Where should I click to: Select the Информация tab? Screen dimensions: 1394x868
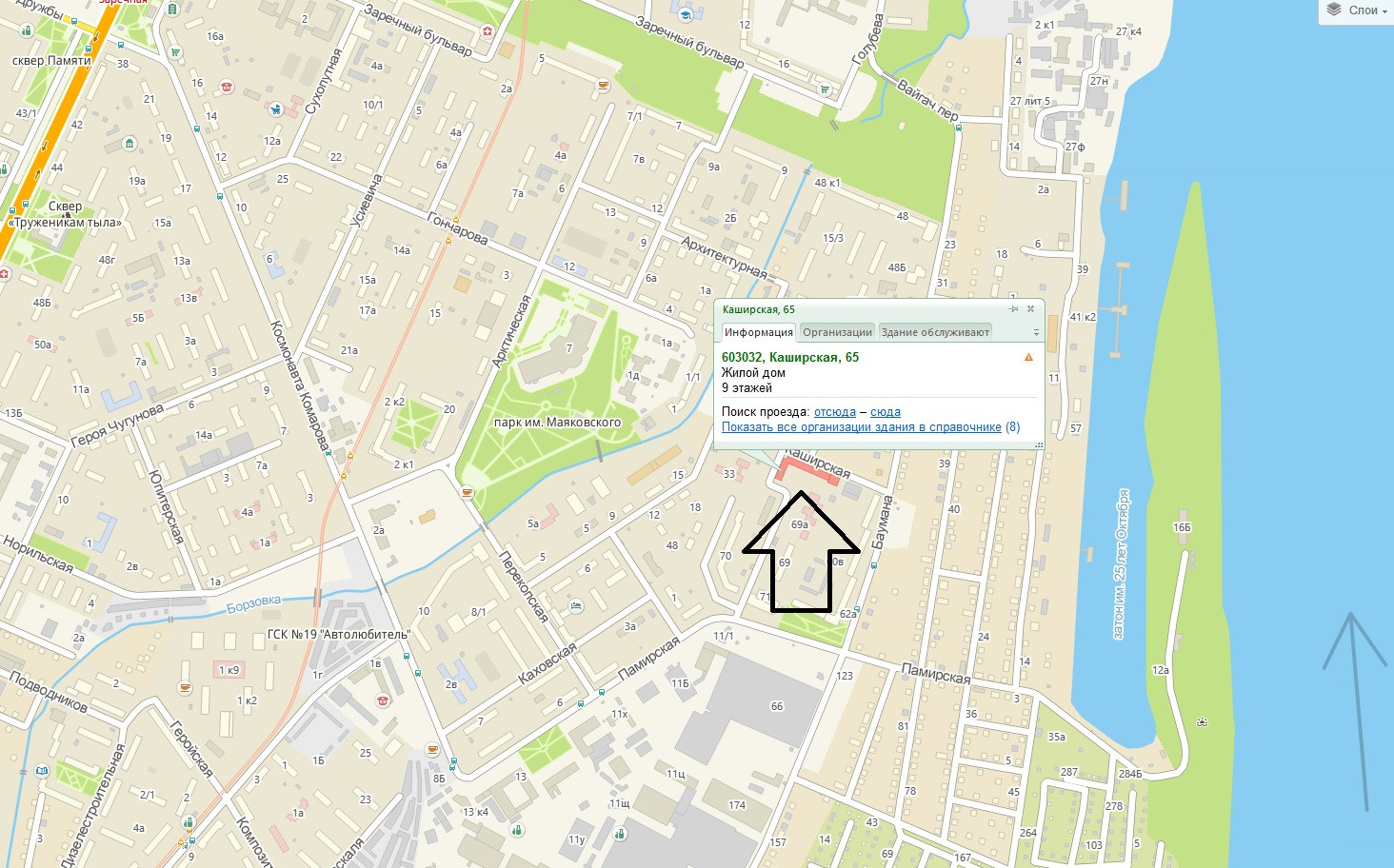coord(758,332)
